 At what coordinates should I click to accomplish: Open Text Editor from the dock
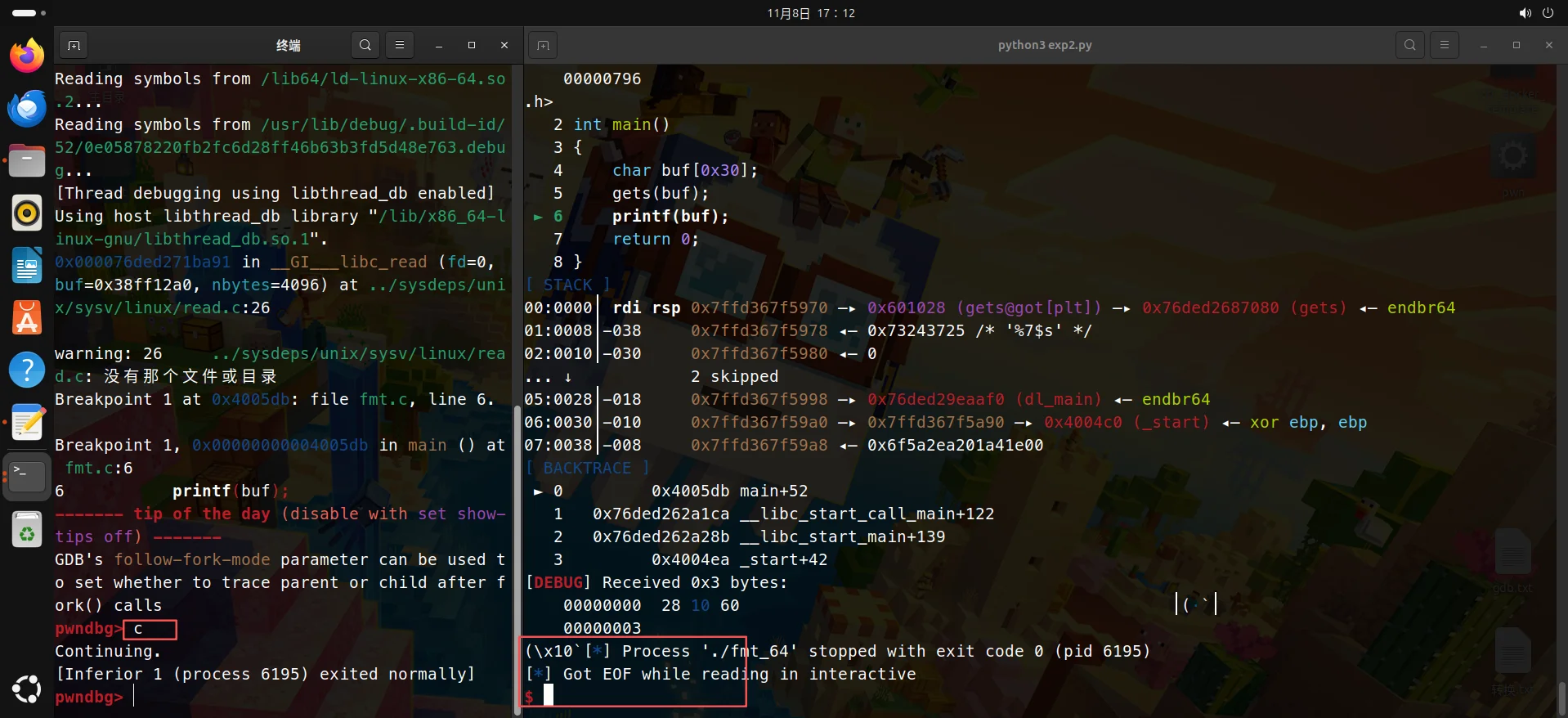27,423
